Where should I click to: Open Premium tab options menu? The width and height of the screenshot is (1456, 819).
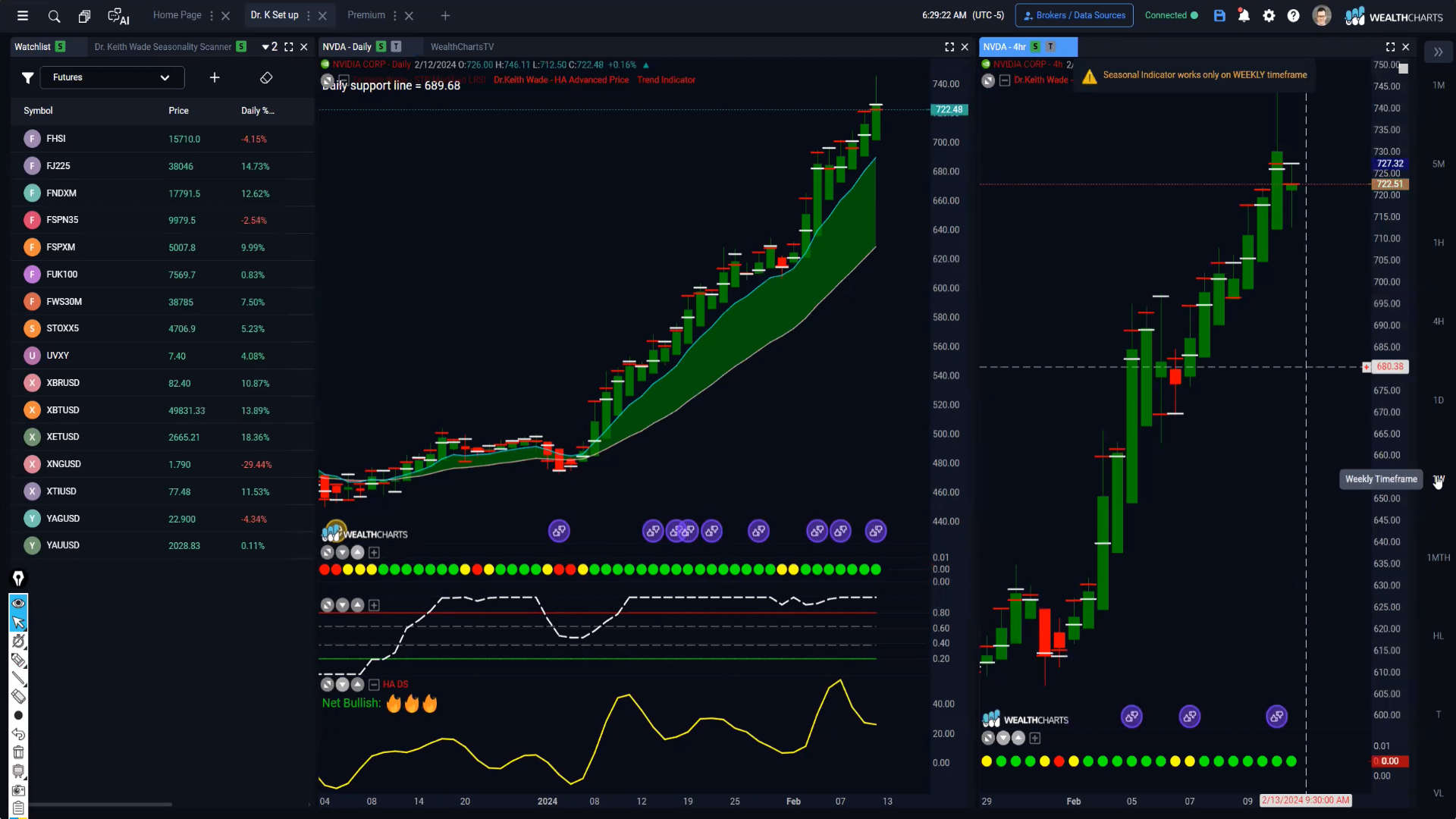pos(395,15)
